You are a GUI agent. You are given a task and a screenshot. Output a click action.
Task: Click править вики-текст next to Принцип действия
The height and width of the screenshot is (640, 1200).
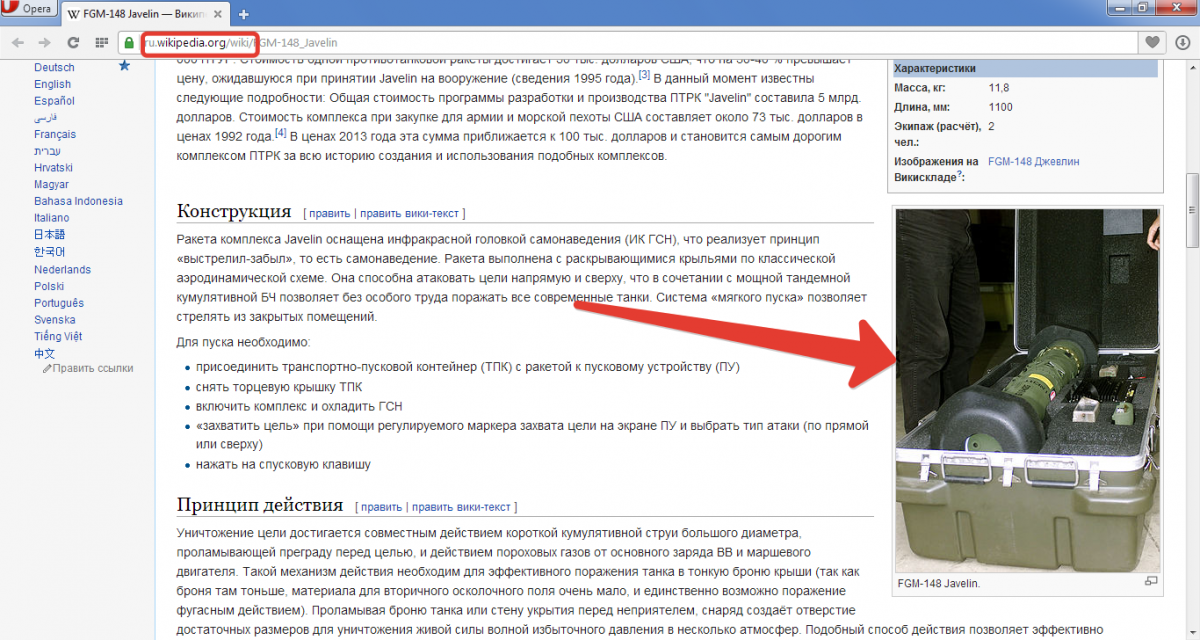click(461, 507)
